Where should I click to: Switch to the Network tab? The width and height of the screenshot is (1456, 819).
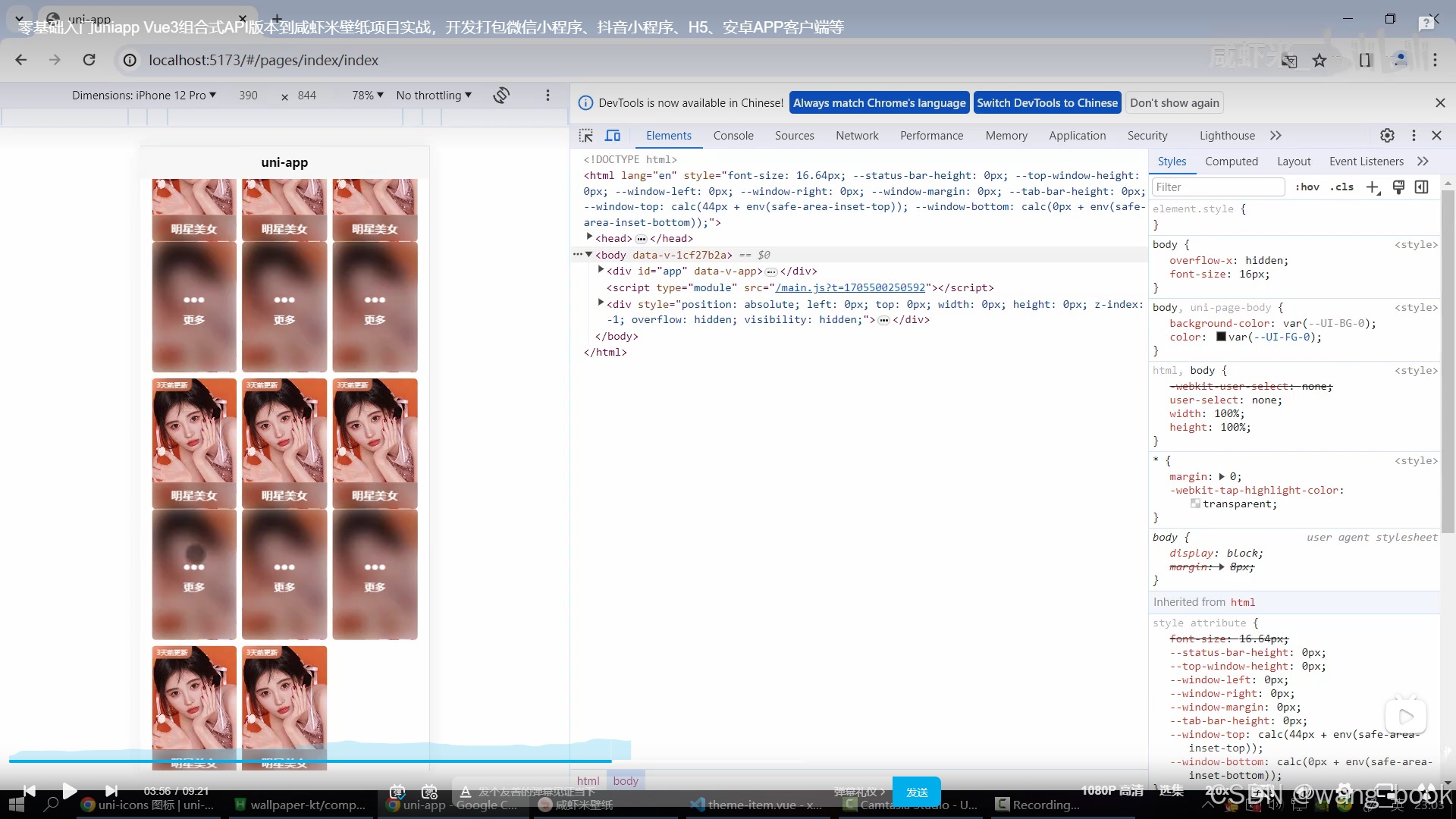(x=857, y=135)
